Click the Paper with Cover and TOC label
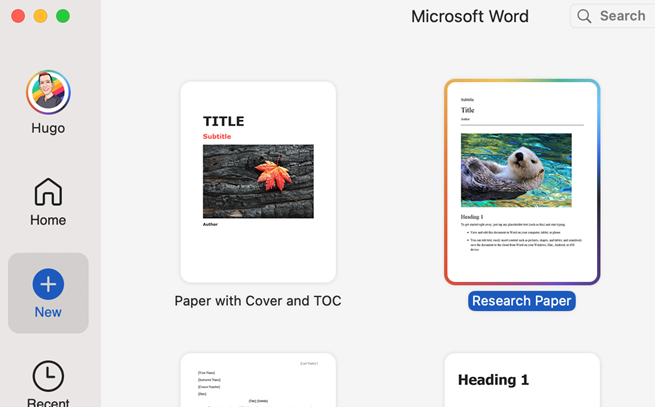The height and width of the screenshot is (407, 655). 258,301
